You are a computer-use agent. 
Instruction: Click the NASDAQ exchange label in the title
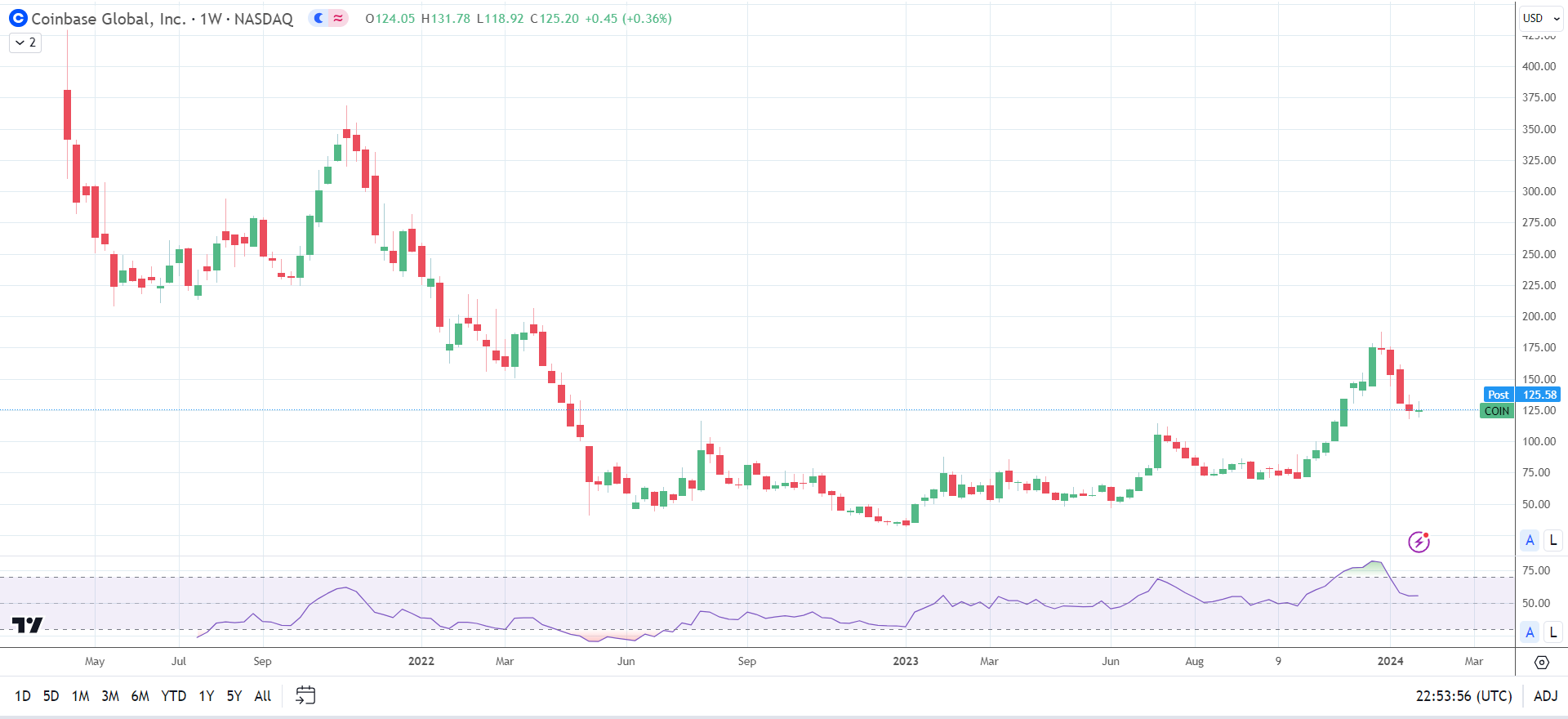(x=263, y=18)
